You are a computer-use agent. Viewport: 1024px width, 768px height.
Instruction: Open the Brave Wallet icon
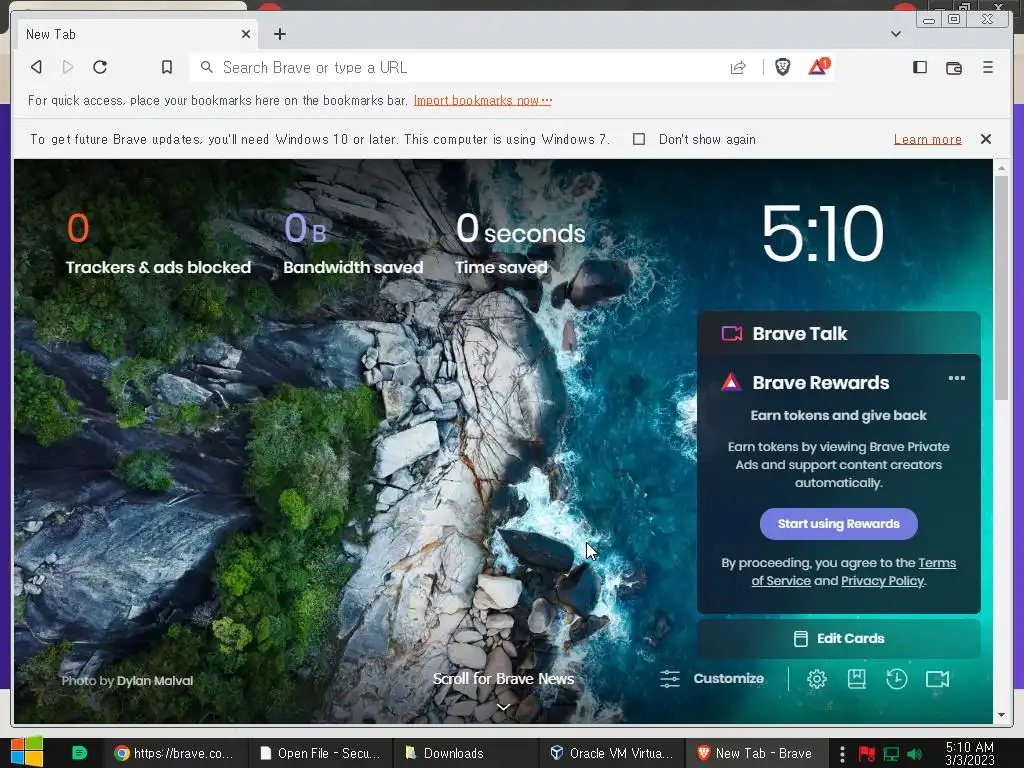[x=953, y=67]
